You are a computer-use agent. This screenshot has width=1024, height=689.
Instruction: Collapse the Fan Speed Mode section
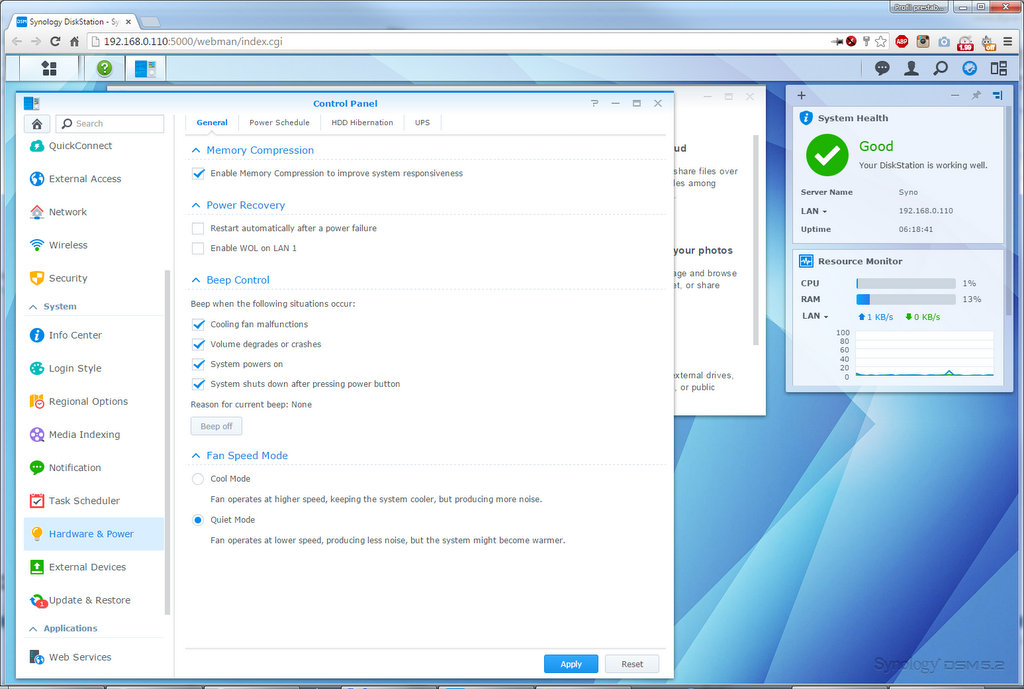tap(196, 456)
